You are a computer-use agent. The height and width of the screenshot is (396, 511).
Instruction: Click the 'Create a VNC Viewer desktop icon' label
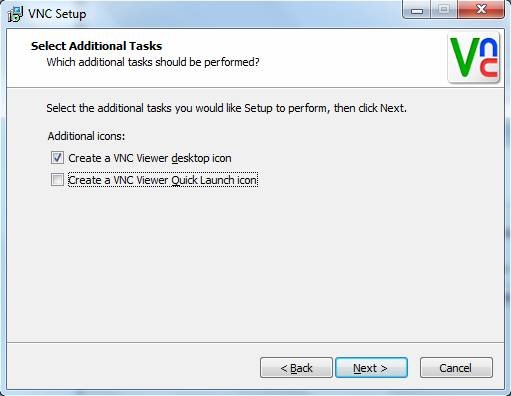(x=150, y=158)
